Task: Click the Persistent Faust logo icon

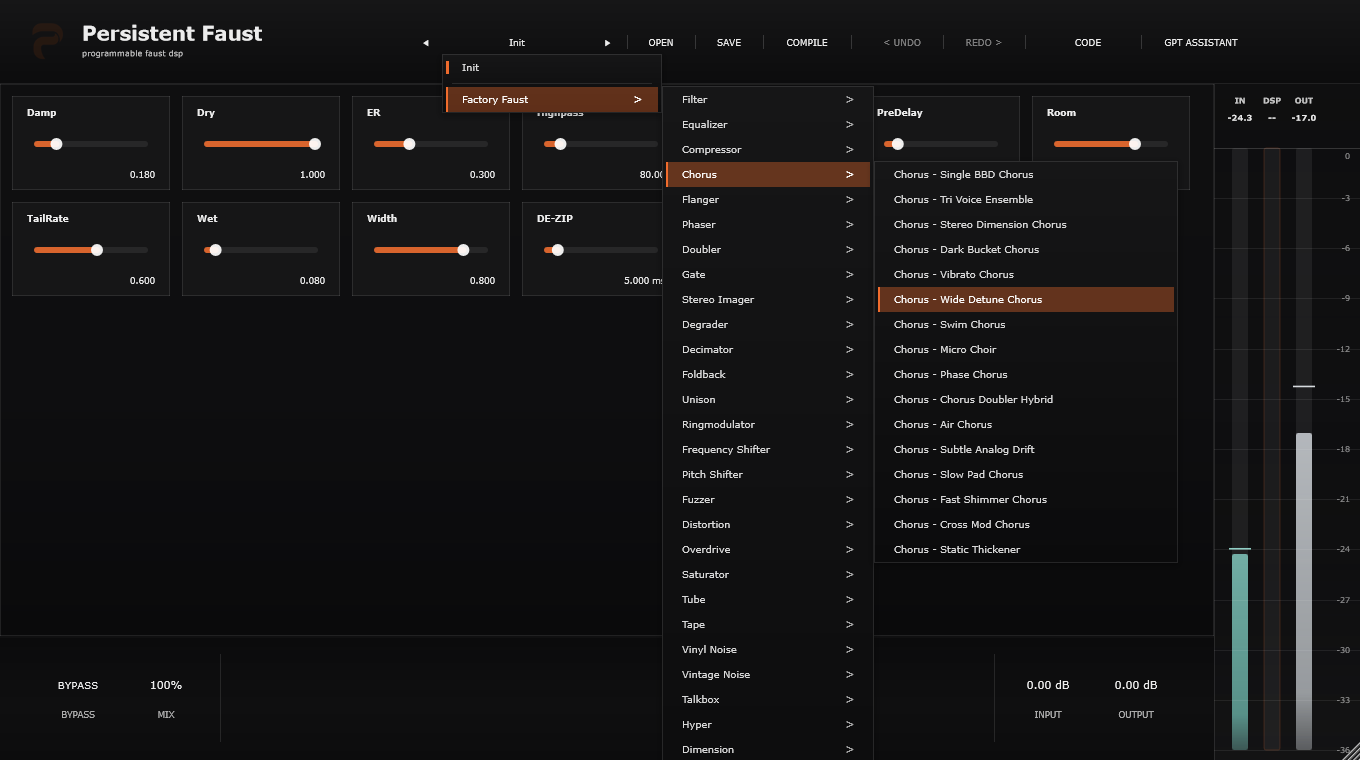Action: [47, 41]
